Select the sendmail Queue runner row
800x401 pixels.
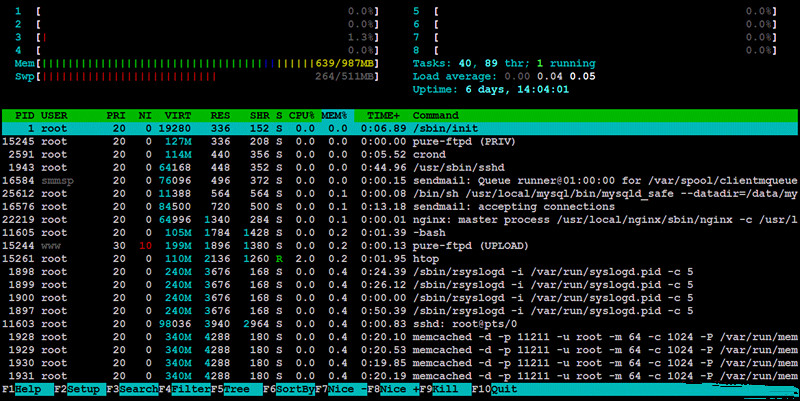tap(399, 181)
